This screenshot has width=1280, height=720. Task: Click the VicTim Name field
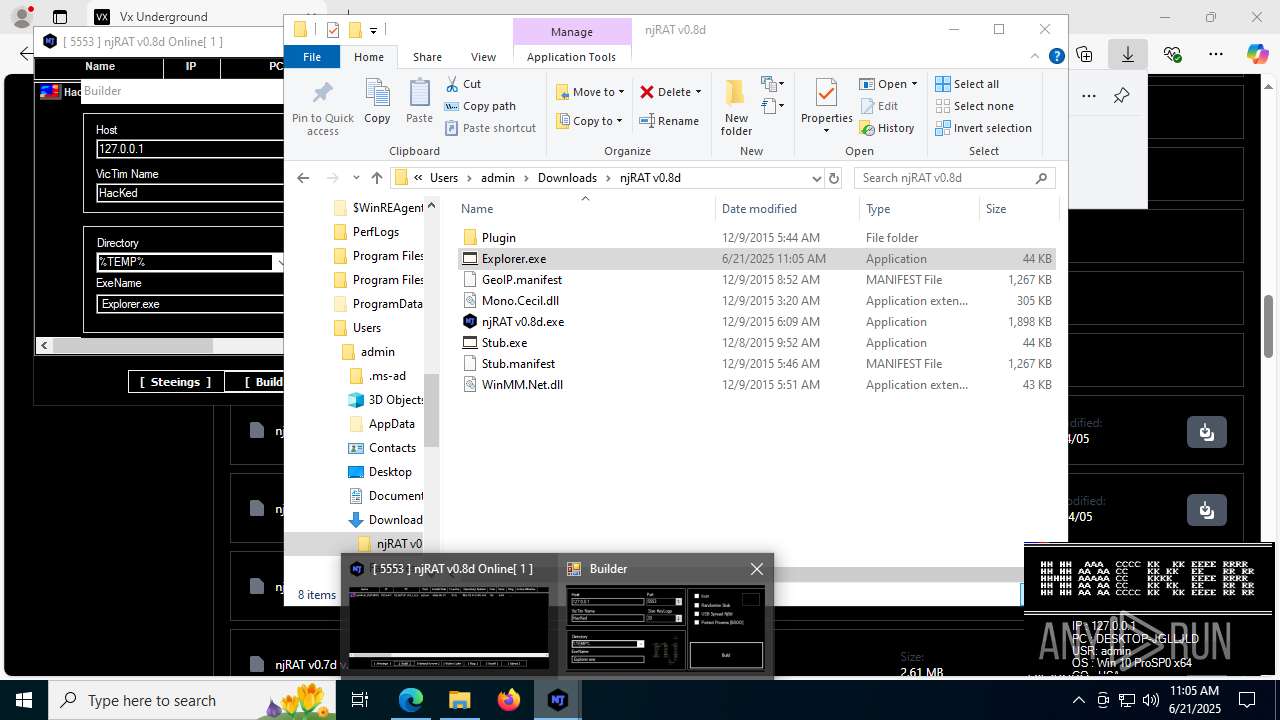coord(190,193)
